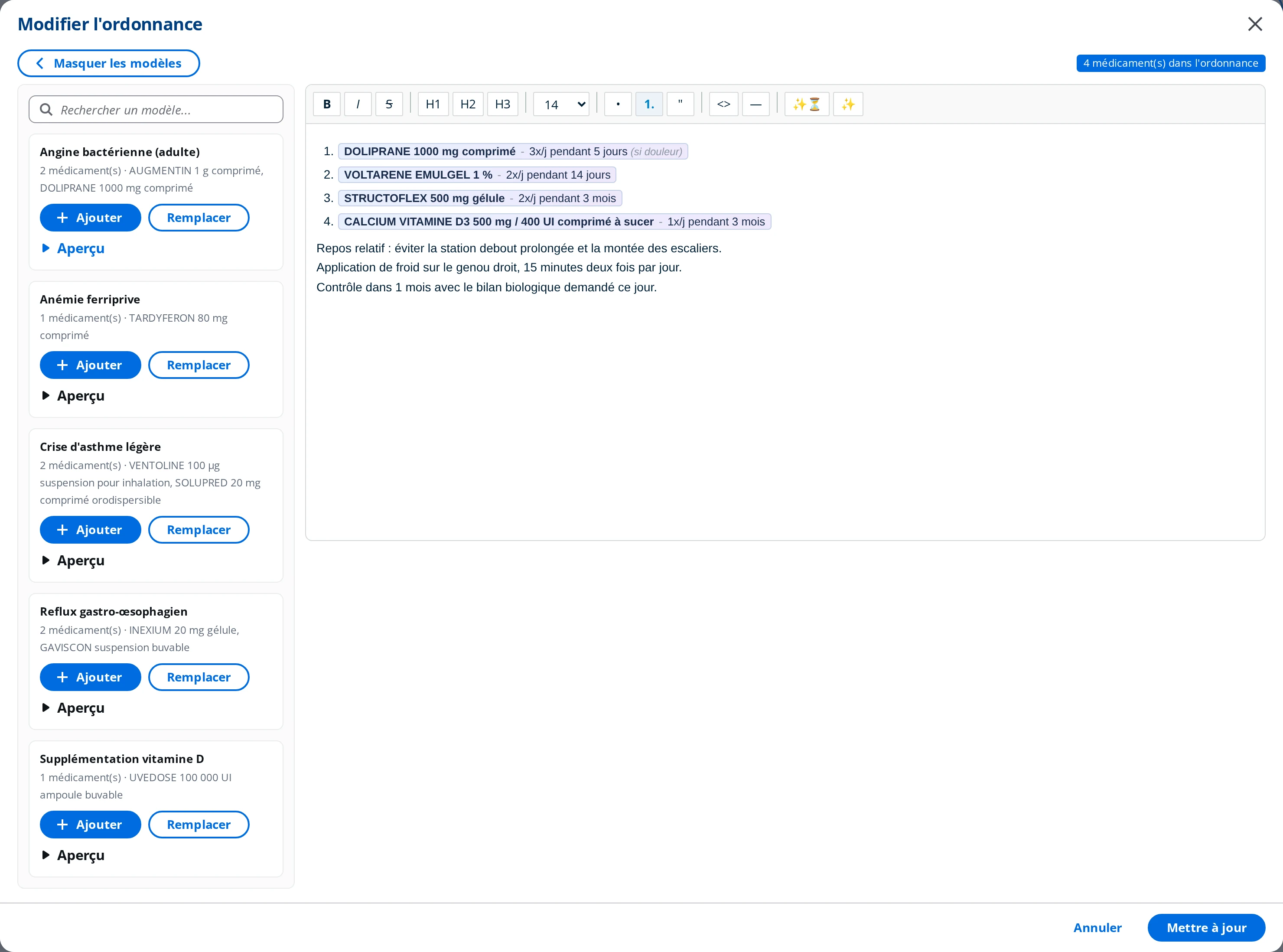Image resolution: width=1283 pixels, height=952 pixels.
Task: Add the Supplémentation vitamine D template
Action: click(91, 825)
